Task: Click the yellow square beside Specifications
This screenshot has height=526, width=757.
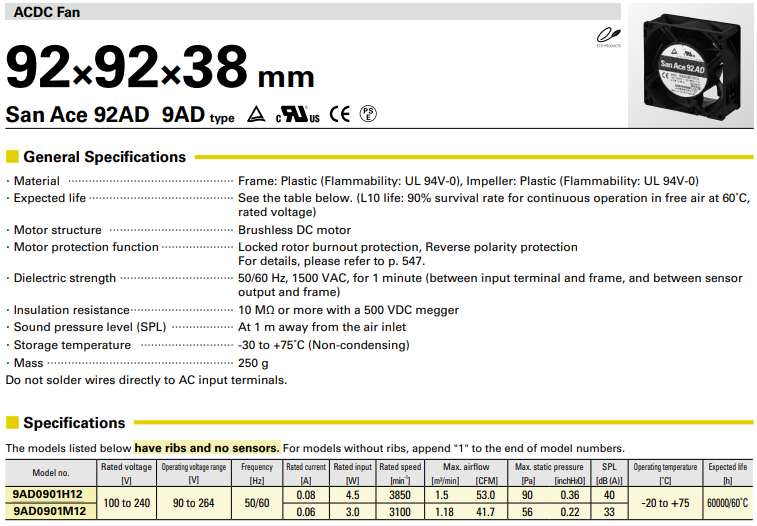Action: coord(12,423)
